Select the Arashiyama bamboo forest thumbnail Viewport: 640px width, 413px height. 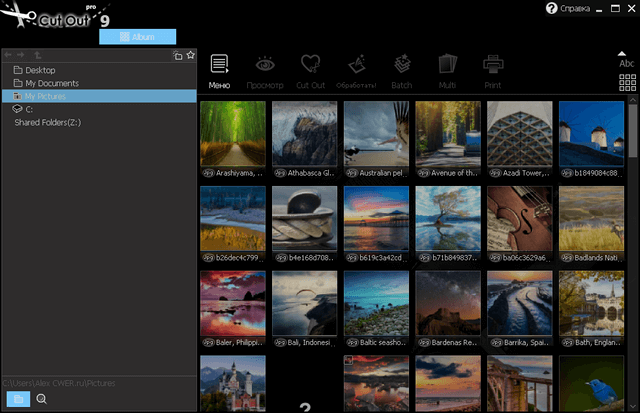point(233,133)
